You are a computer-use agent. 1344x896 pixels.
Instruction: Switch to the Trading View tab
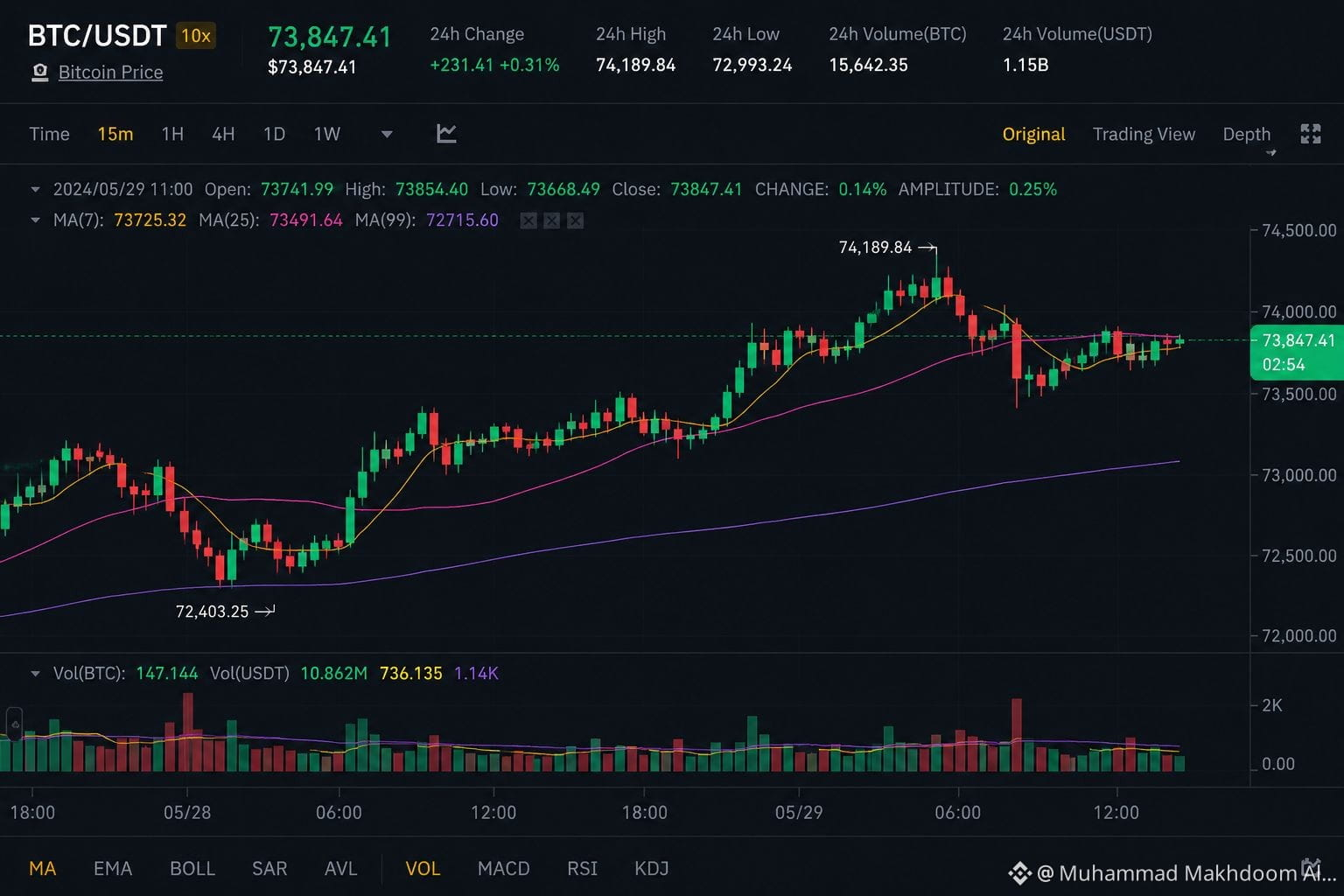pyautogui.click(x=1144, y=134)
